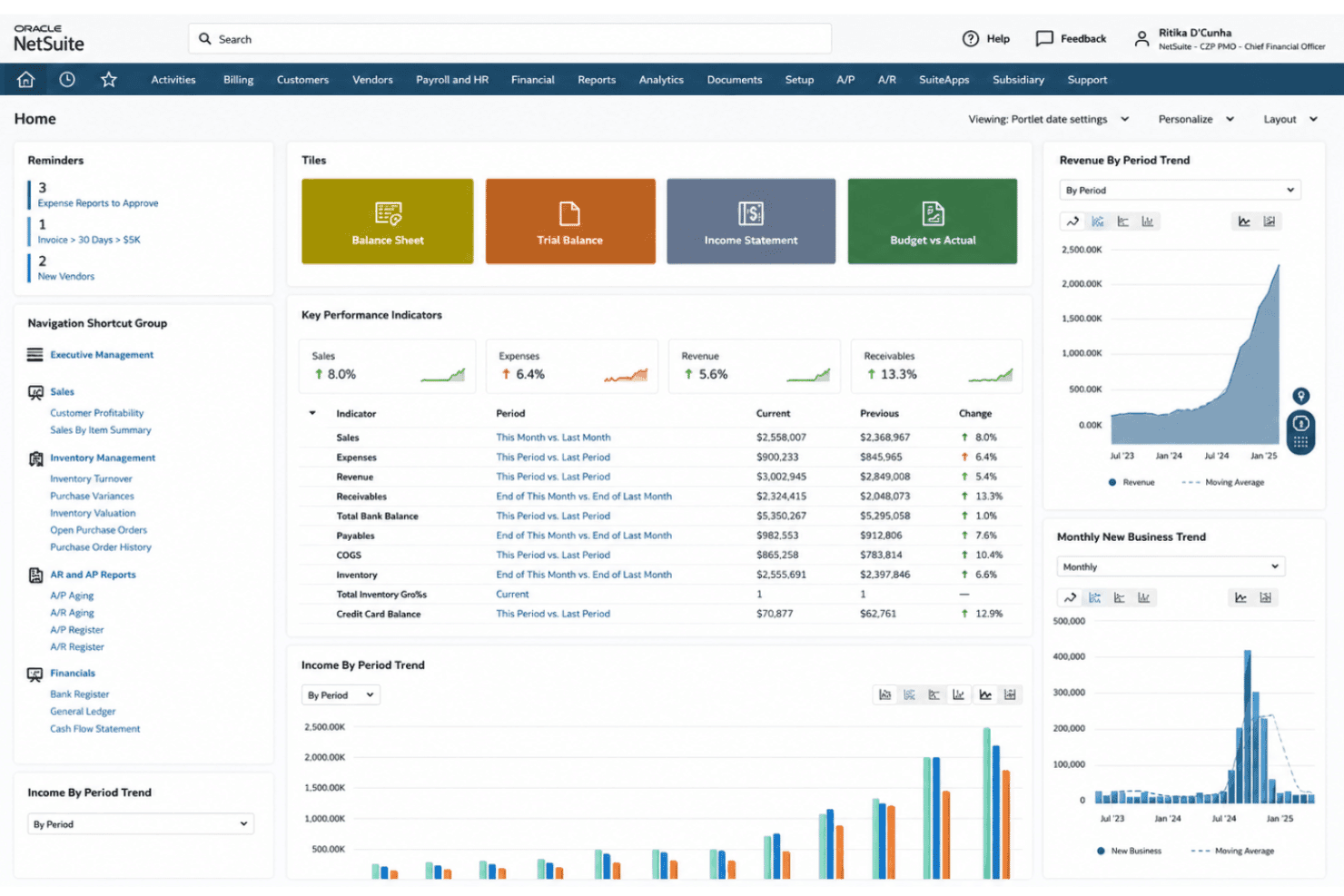Open By Period dropdown in center Income By Period Trend
This screenshot has width=1344, height=896.
pos(341,695)
